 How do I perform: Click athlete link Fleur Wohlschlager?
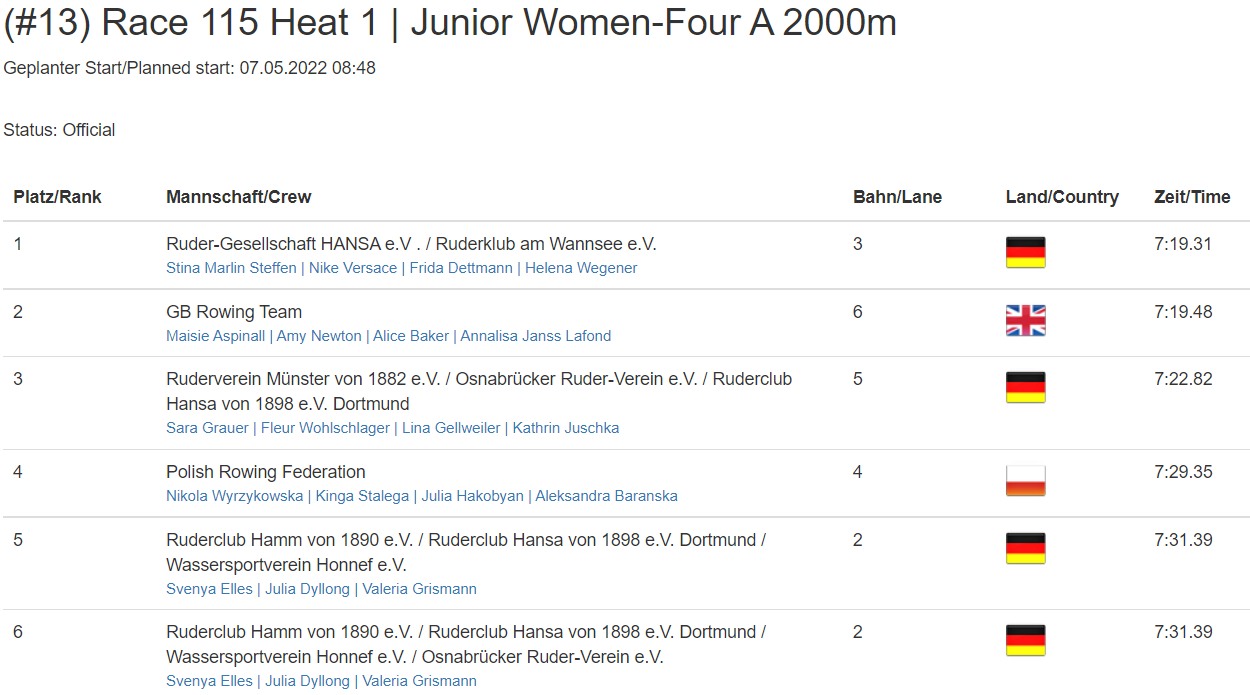tap(326, 428)
